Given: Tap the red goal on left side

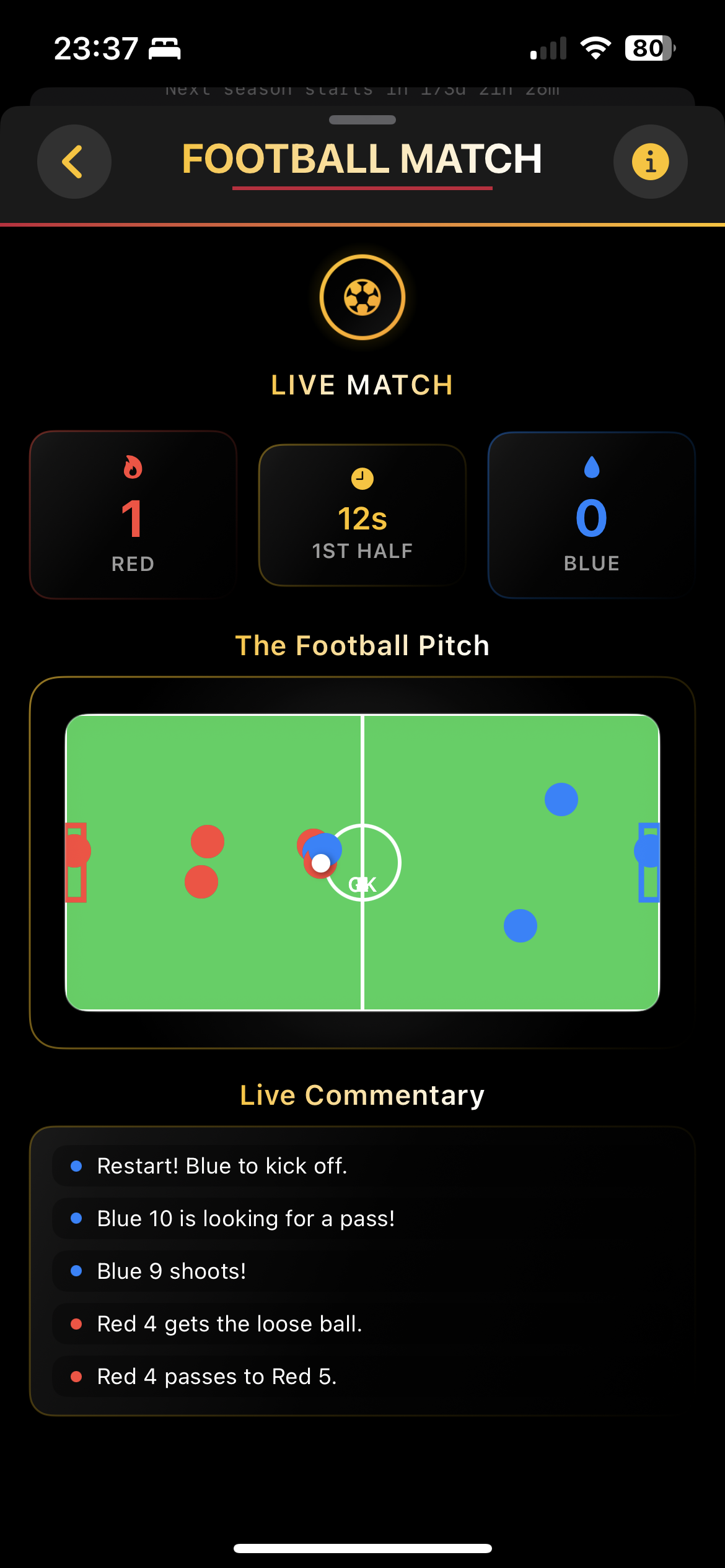Looking at the screenshot, I should tap(76, 863).
